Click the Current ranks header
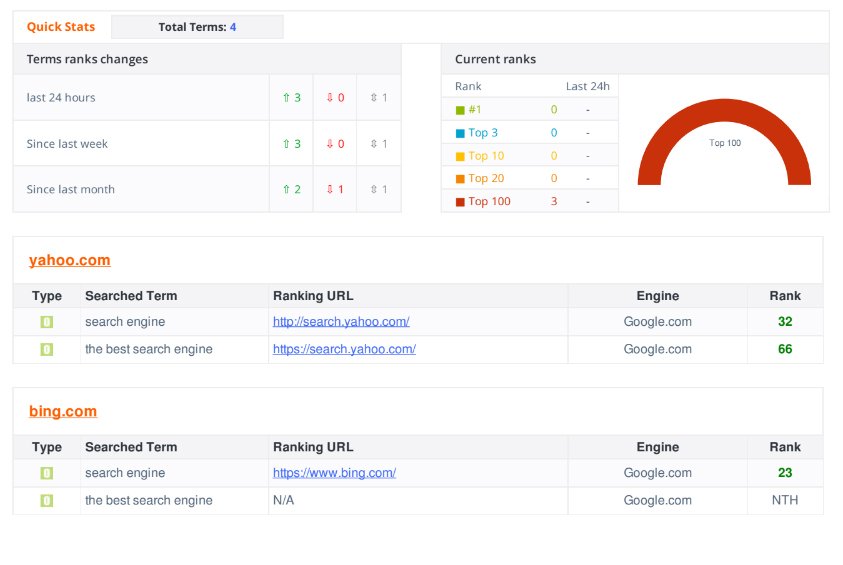Screen dimensions: 843x565 [495, 59]
